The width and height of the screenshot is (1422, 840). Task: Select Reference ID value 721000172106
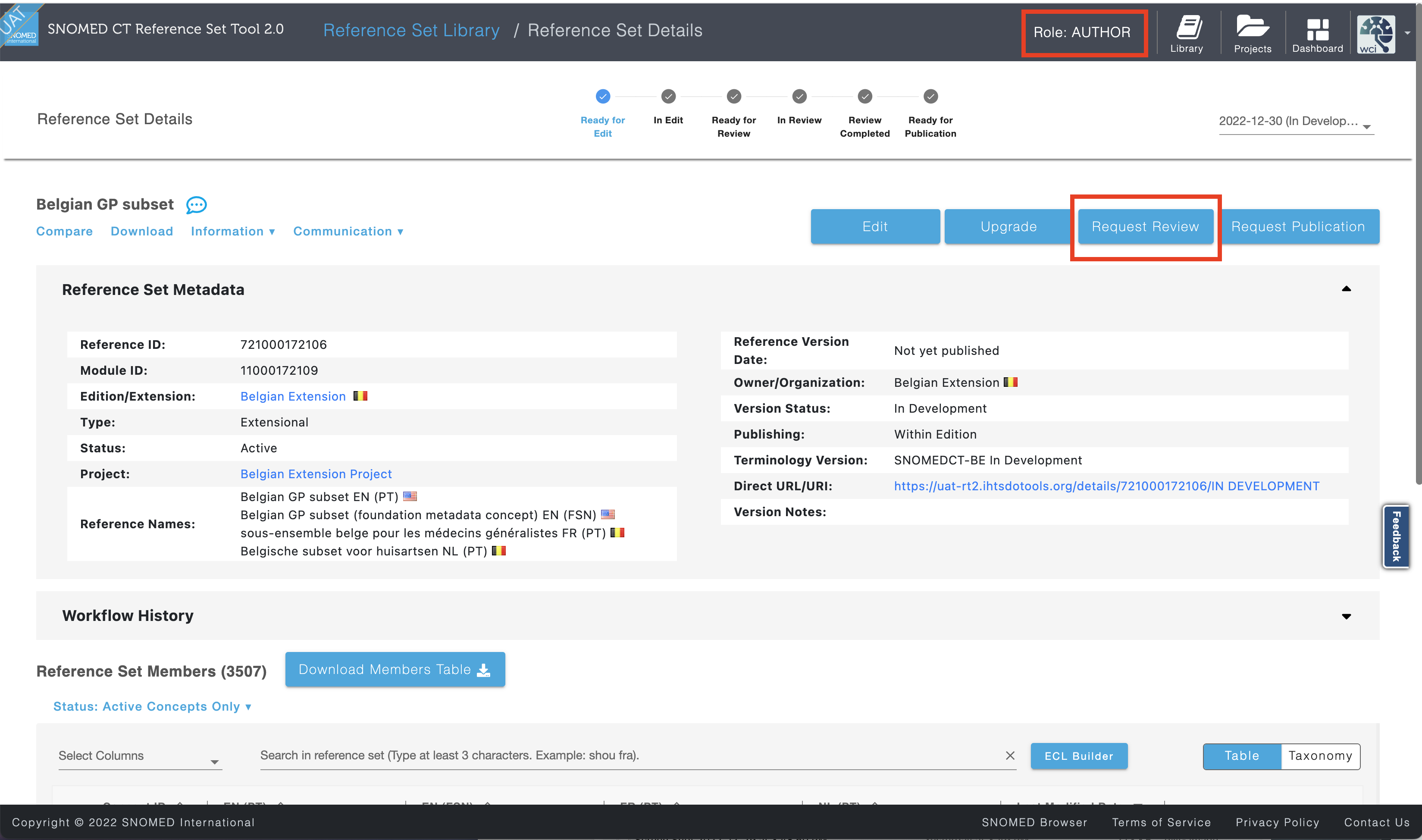pos(284,345)
